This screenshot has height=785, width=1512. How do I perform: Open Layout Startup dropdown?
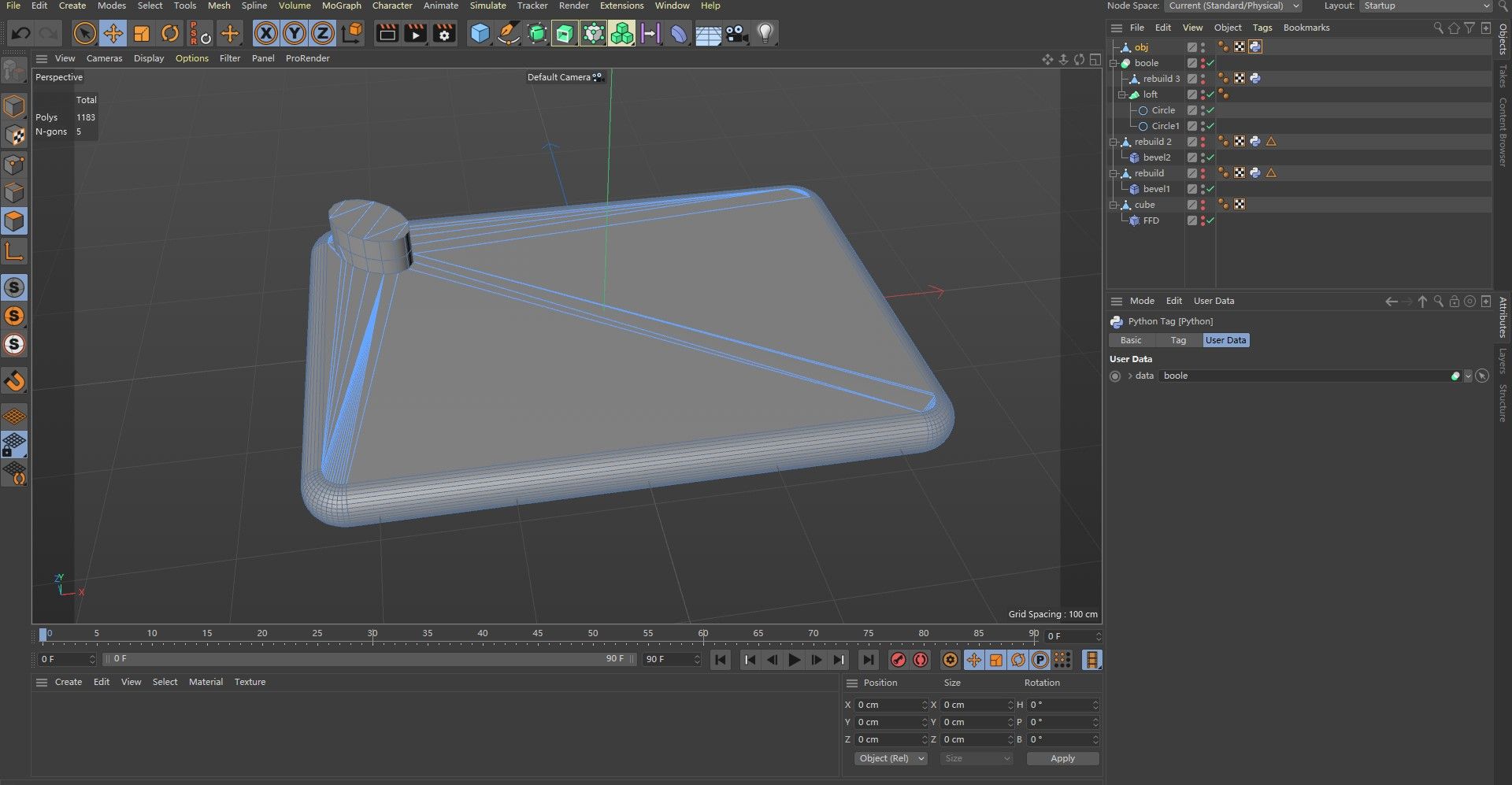1425,6
